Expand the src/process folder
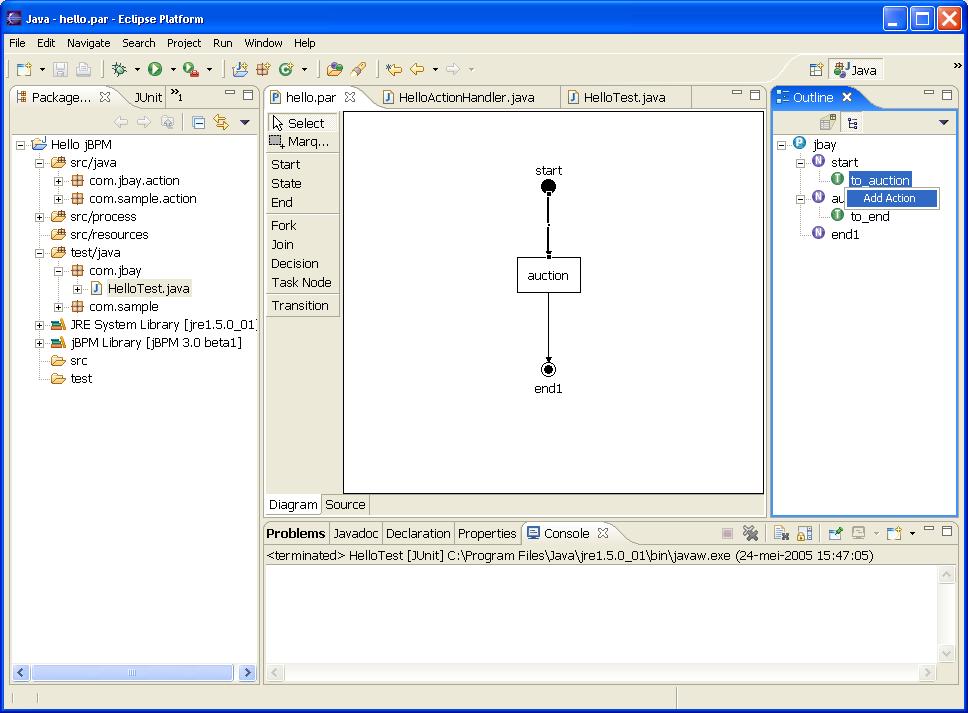 [40, 217]
